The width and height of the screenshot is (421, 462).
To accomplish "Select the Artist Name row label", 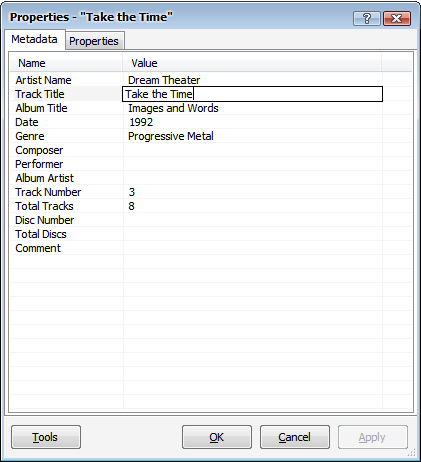I will [x=43, y=80].
